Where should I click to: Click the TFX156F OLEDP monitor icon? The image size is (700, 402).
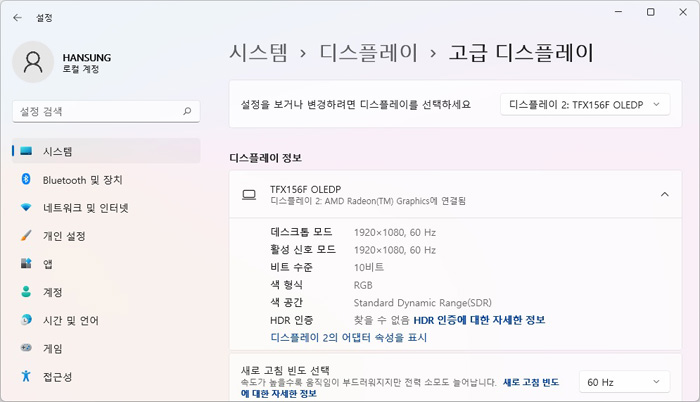click(249, 195)
